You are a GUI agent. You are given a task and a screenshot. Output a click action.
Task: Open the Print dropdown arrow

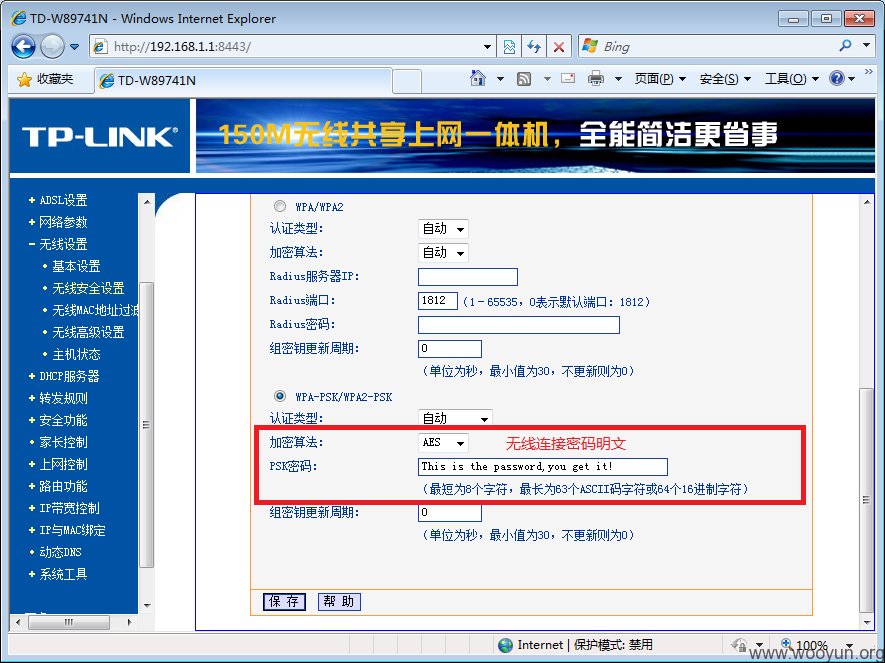tap(618, 79)
